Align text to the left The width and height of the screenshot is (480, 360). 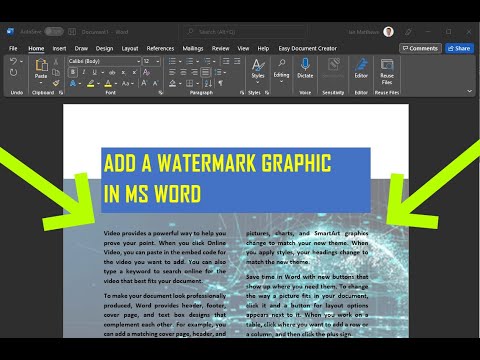point(172,72)
